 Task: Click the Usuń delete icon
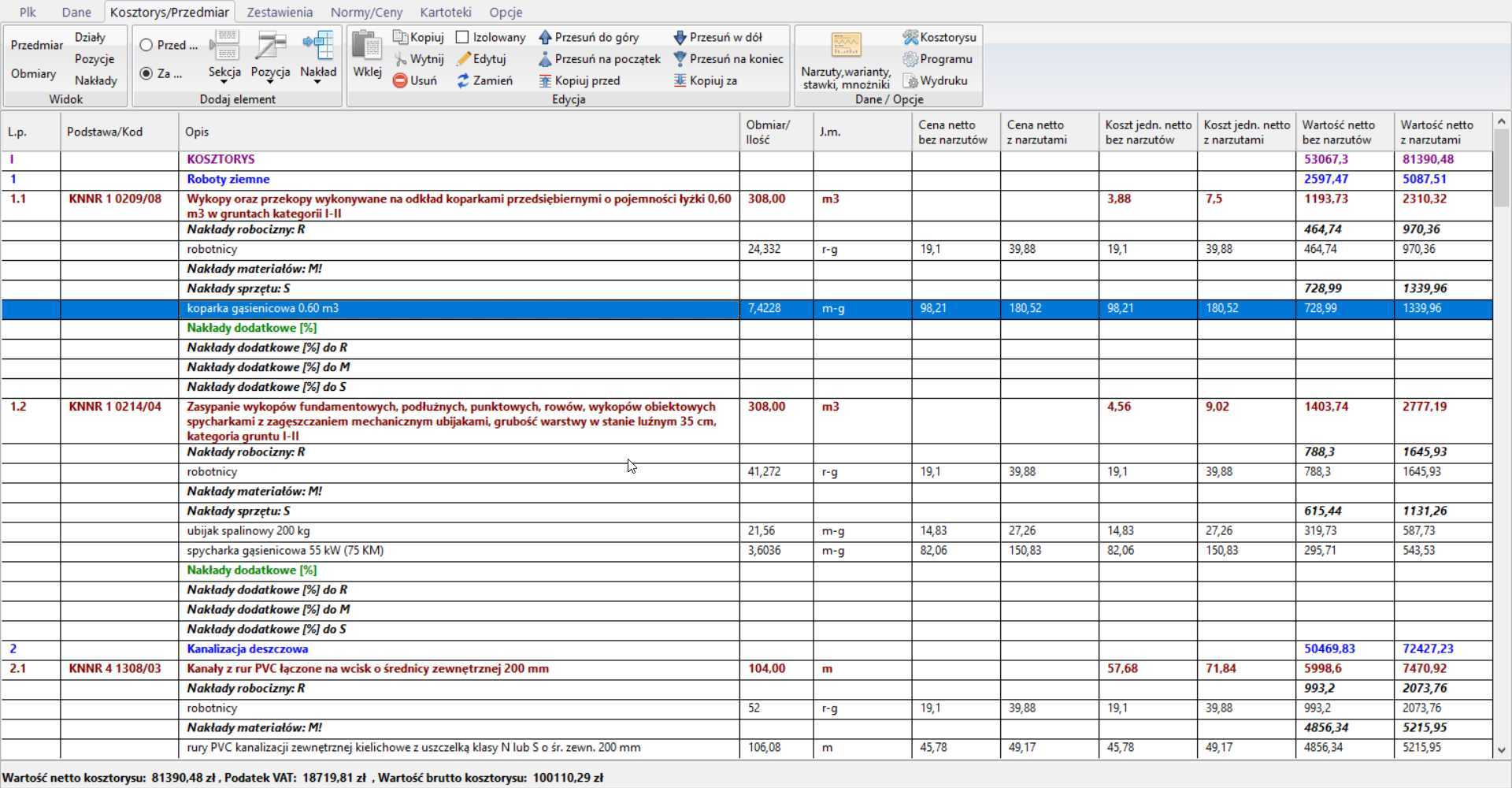coord(400,80)
